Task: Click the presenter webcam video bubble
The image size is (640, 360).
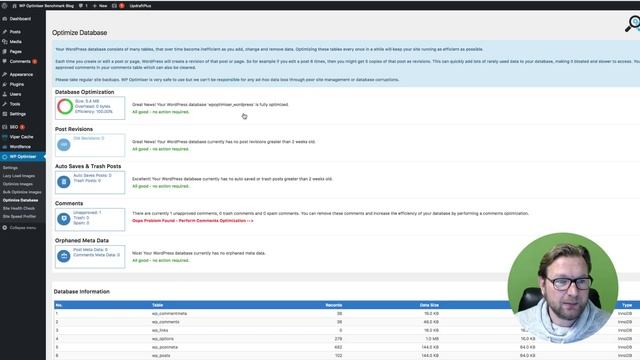Action: click(563, 288)
